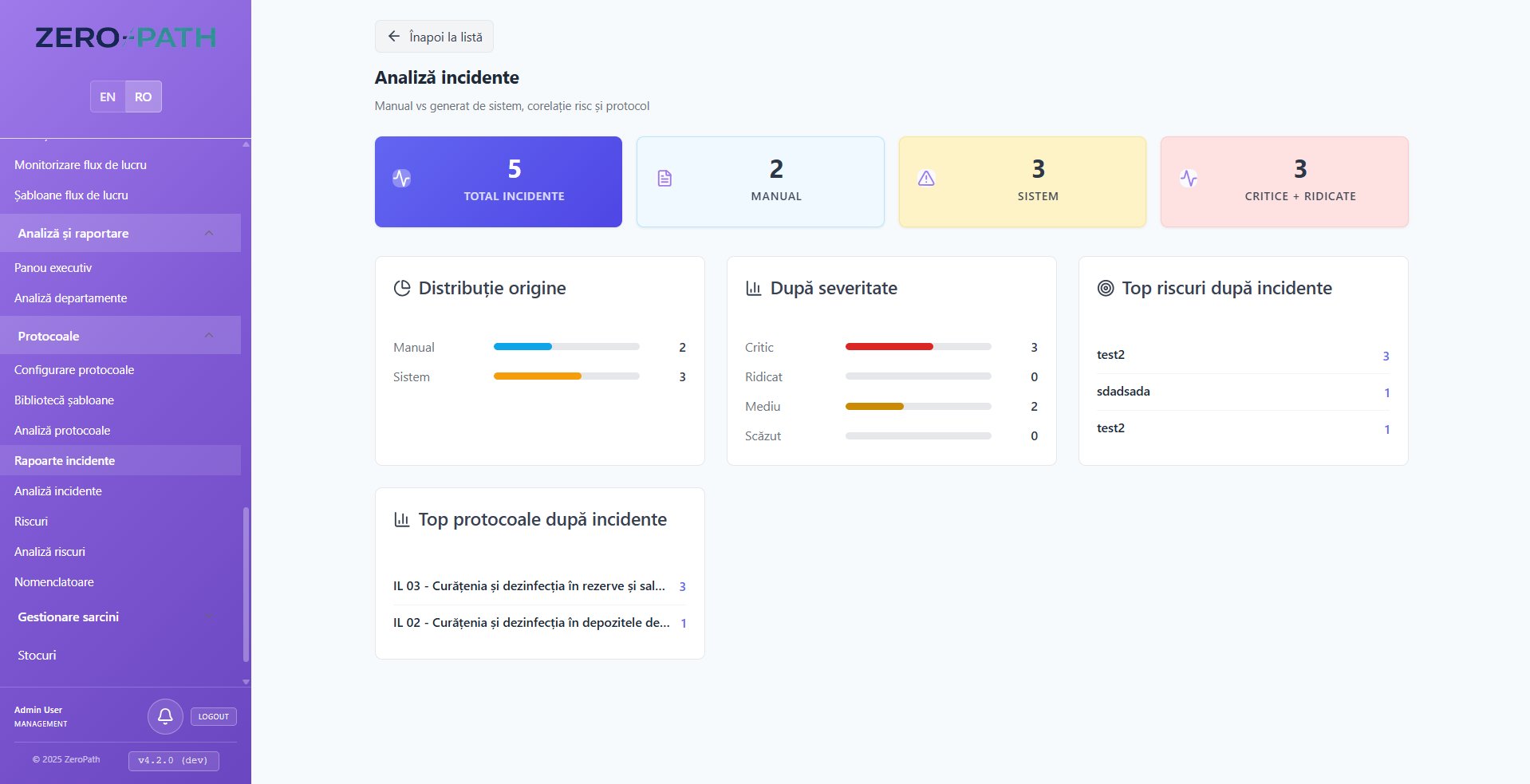Click the bar chart icon beside După severitate
The height and width of the screenshot is (784, 1530).
[754, 287]
